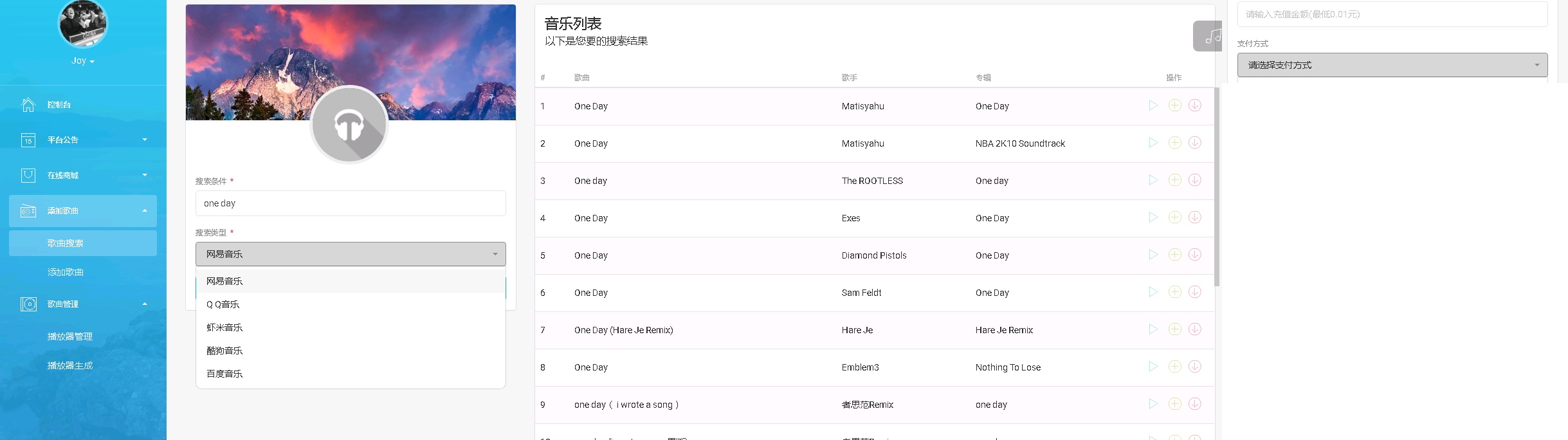Go to the 添加歌曲 sub-menu link
1568x440 pixels.
(66, 272)
